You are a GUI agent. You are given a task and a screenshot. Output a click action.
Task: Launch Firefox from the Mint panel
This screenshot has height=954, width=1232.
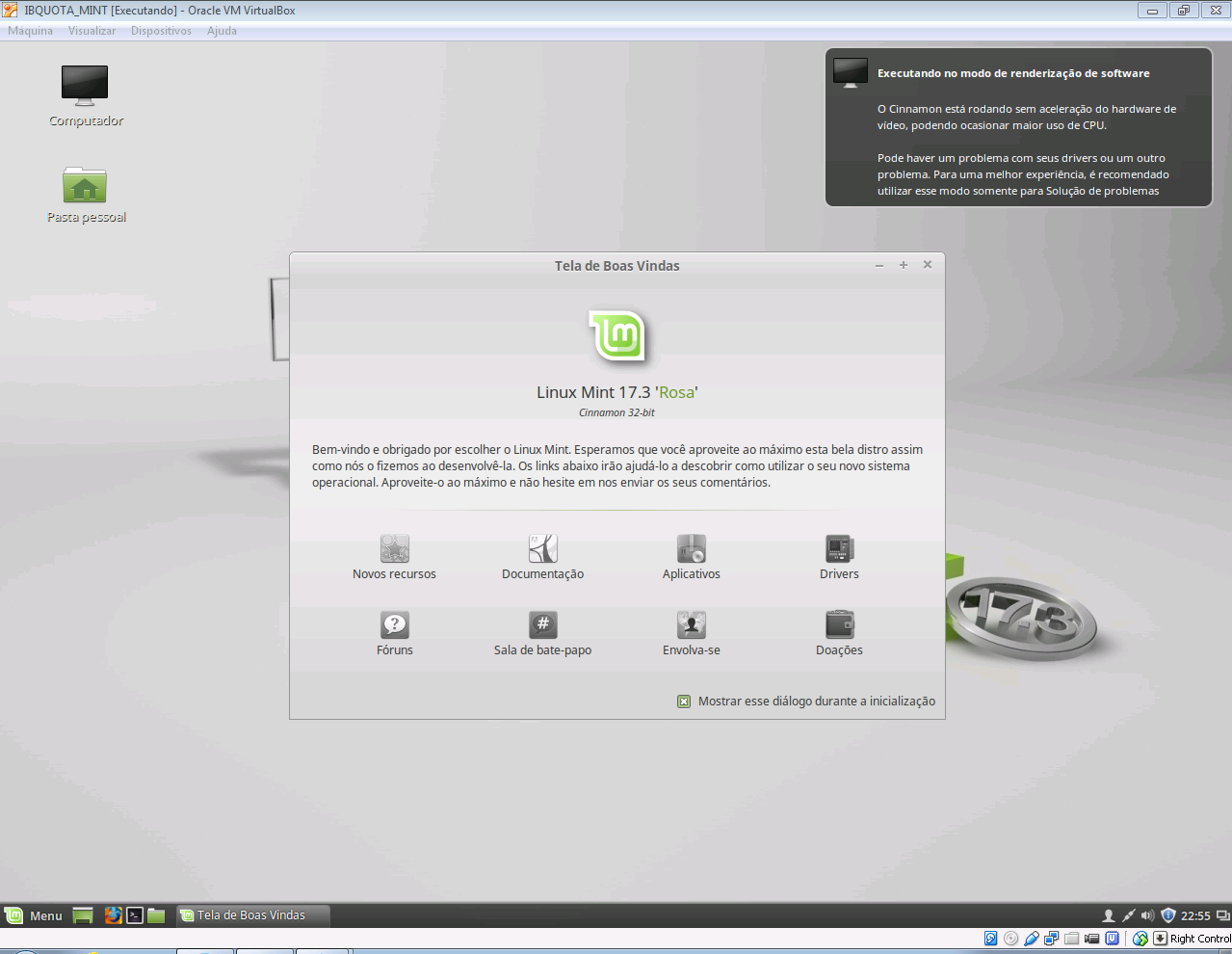pos(114,915)
